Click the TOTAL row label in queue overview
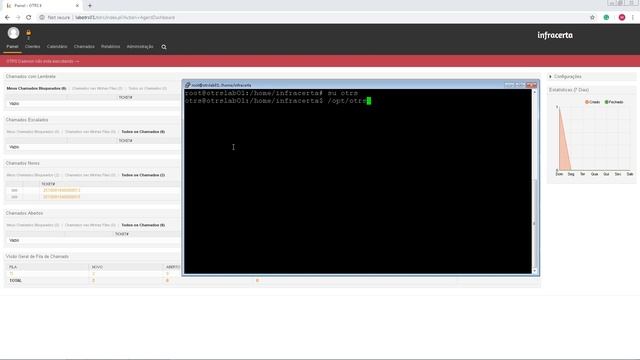This screenshot has height=360, width=640. tap(16, 281)
